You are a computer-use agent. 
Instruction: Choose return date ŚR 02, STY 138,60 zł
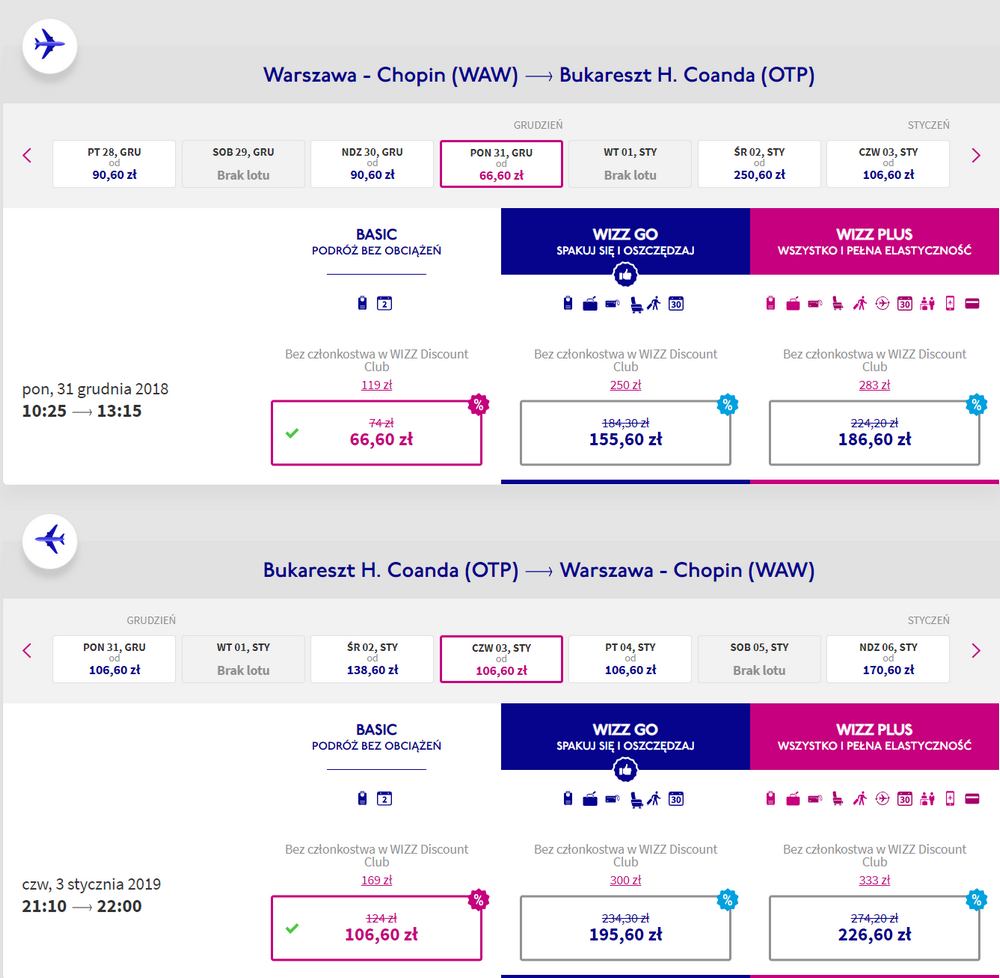pyautogui.click(x=372, y=659)
